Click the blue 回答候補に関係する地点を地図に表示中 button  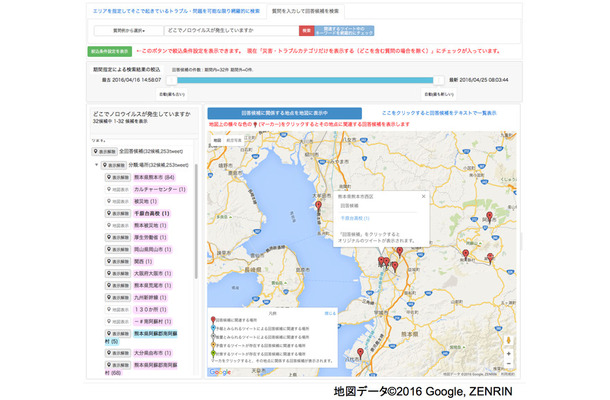tap(284, 113)
